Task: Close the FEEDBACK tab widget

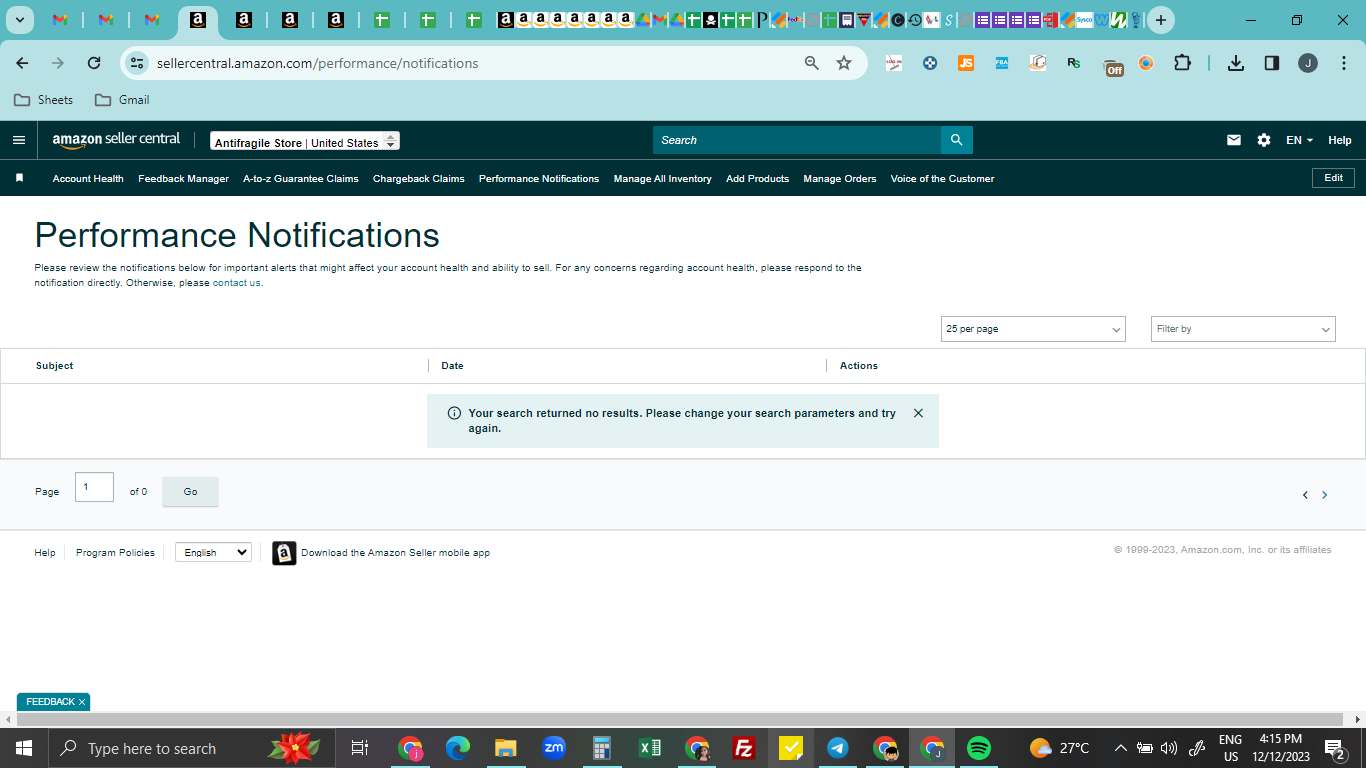Action: click(82, 702)
